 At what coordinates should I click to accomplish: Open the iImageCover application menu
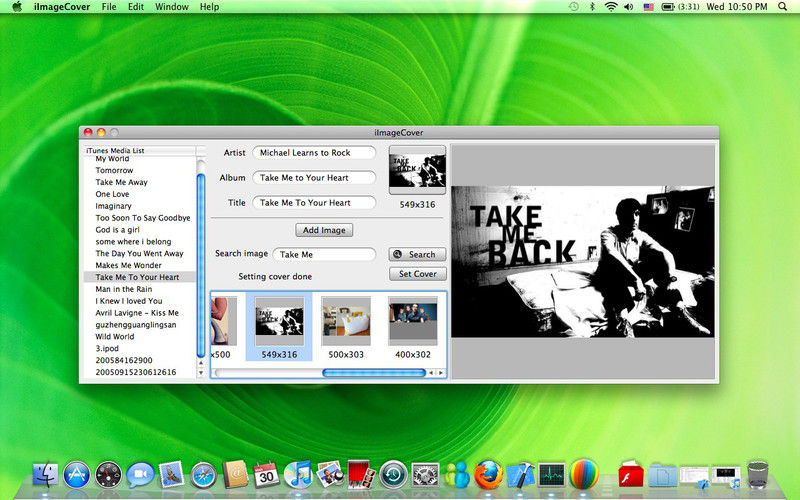tap(62, 7)
